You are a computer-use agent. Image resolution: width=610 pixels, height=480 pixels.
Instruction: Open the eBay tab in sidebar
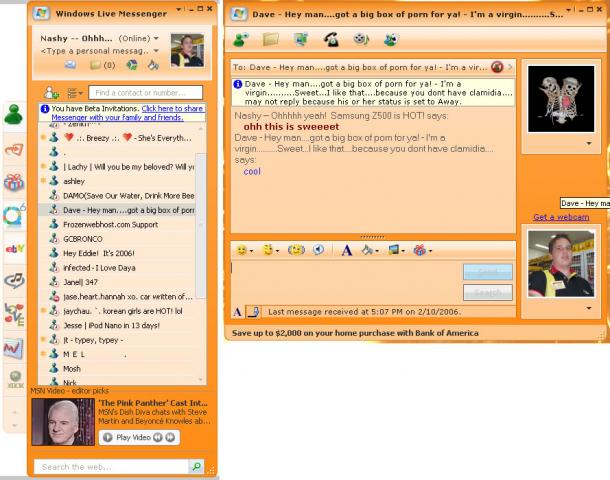click(14, 248)
